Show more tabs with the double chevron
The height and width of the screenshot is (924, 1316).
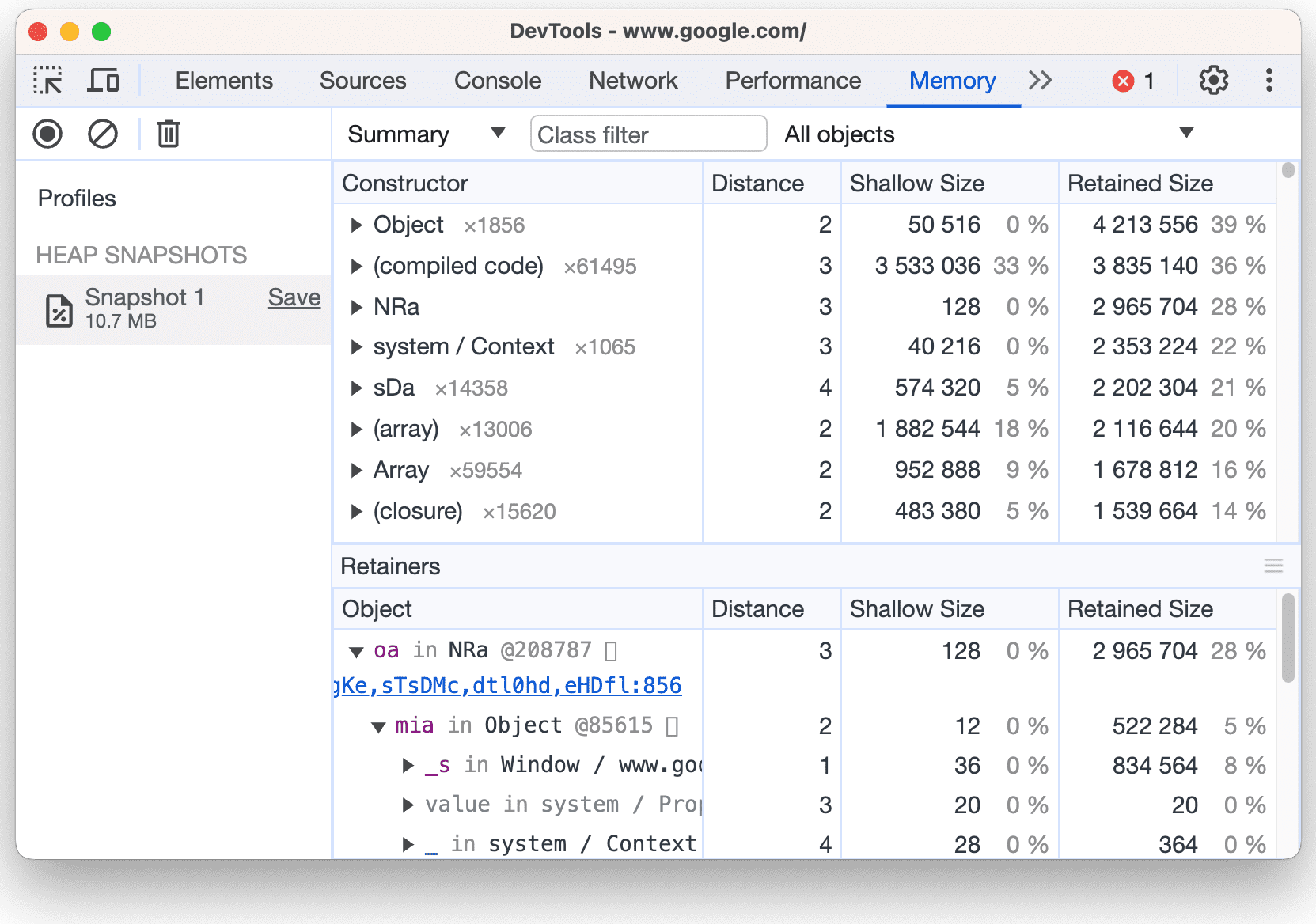(1040, 81)
